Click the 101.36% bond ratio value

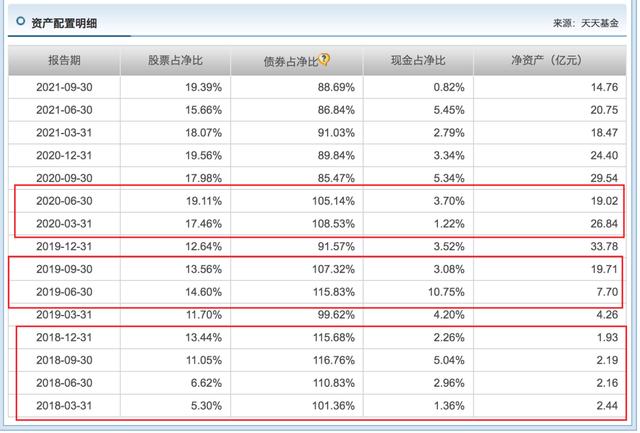(334, 406)
